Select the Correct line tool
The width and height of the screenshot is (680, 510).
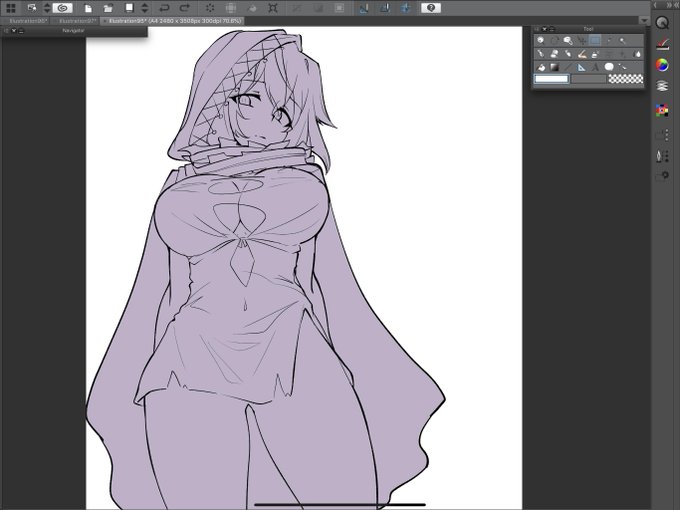pyautogui.click(x=623, y=67)
